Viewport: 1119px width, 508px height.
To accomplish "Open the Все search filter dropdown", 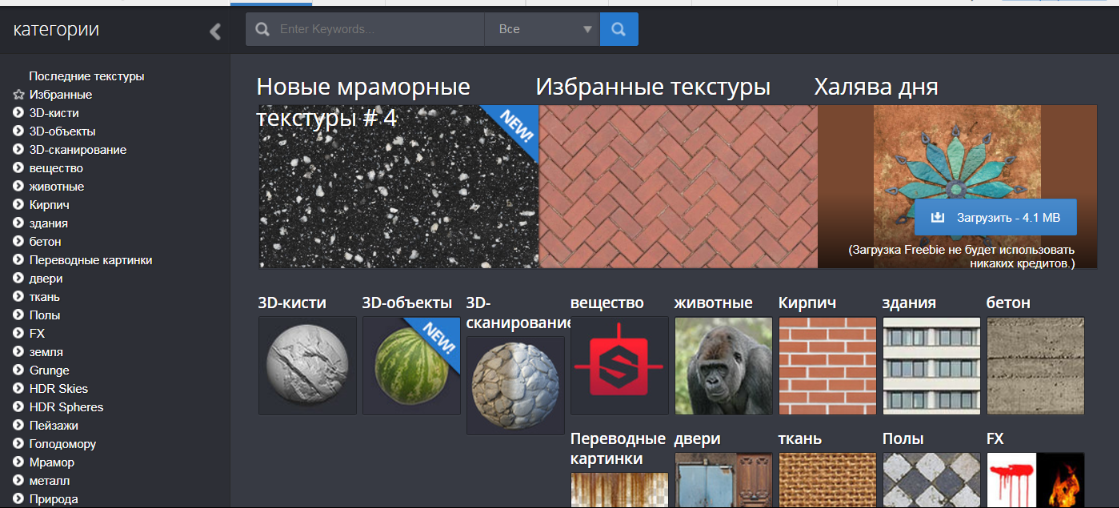I will coord(542,29).
